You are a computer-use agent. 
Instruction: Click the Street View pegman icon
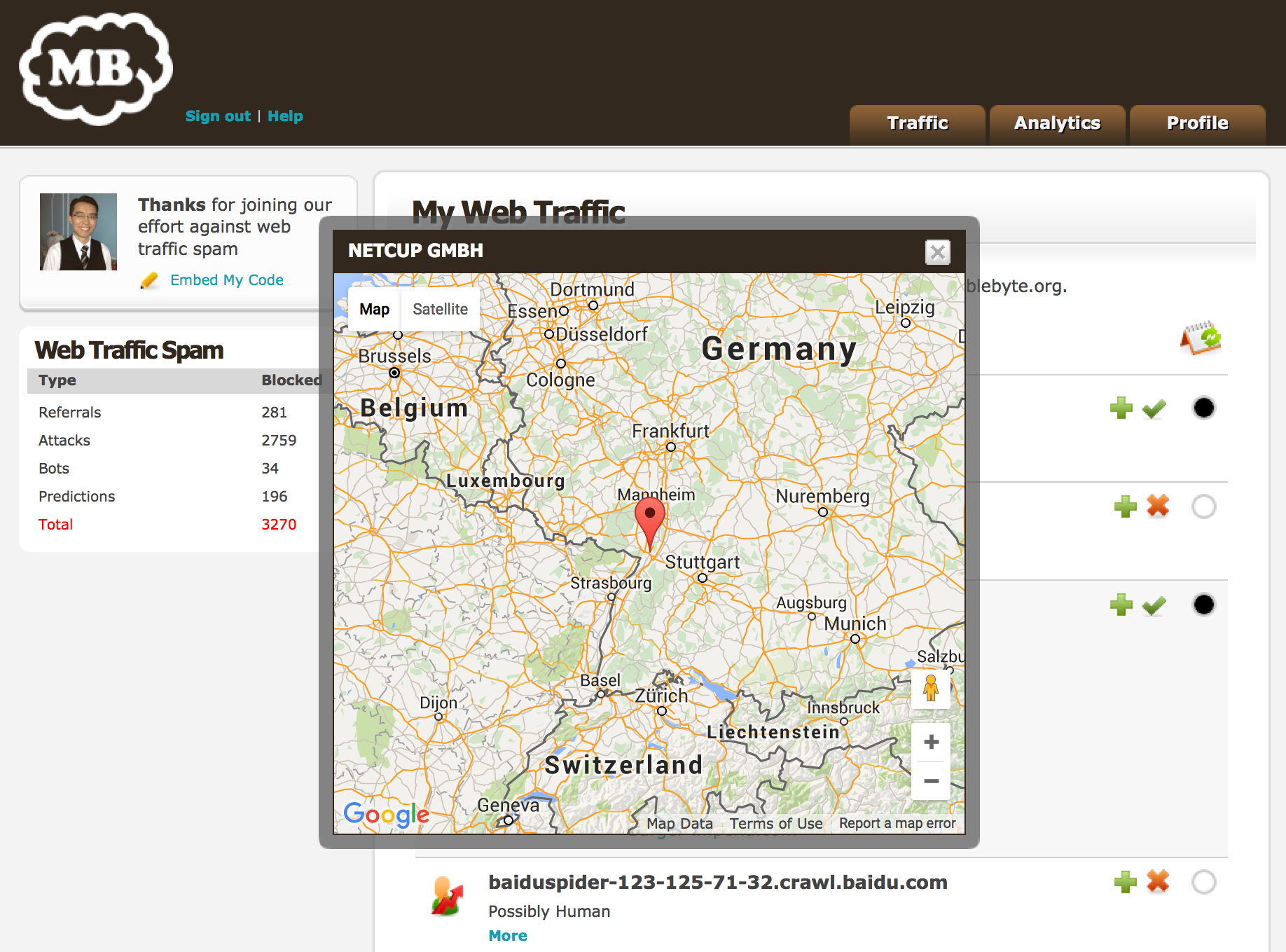point(931,689)
